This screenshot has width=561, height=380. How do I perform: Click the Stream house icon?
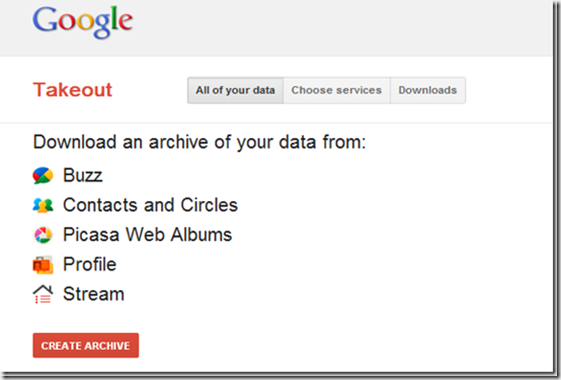pyautogui.click(x=43, y=294)
